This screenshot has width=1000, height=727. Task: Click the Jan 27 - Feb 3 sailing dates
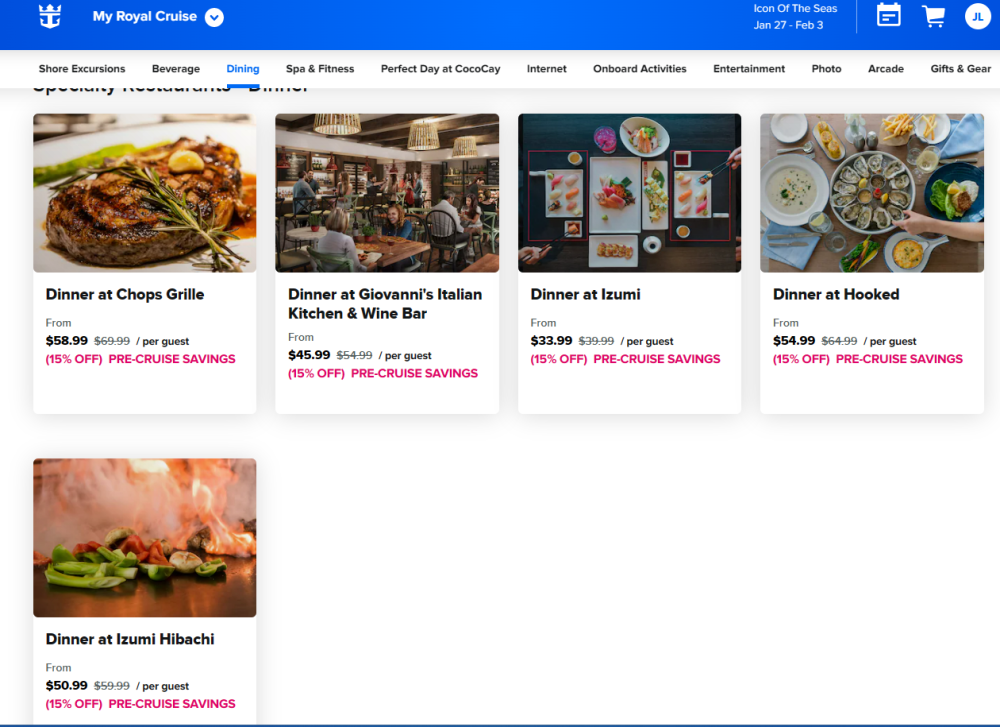788,25
